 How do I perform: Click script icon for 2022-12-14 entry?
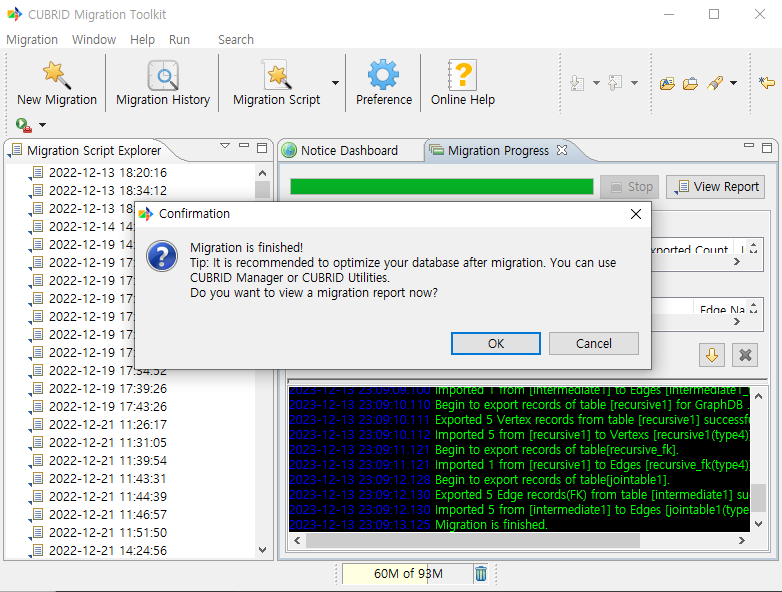click(x=37, y=226)
